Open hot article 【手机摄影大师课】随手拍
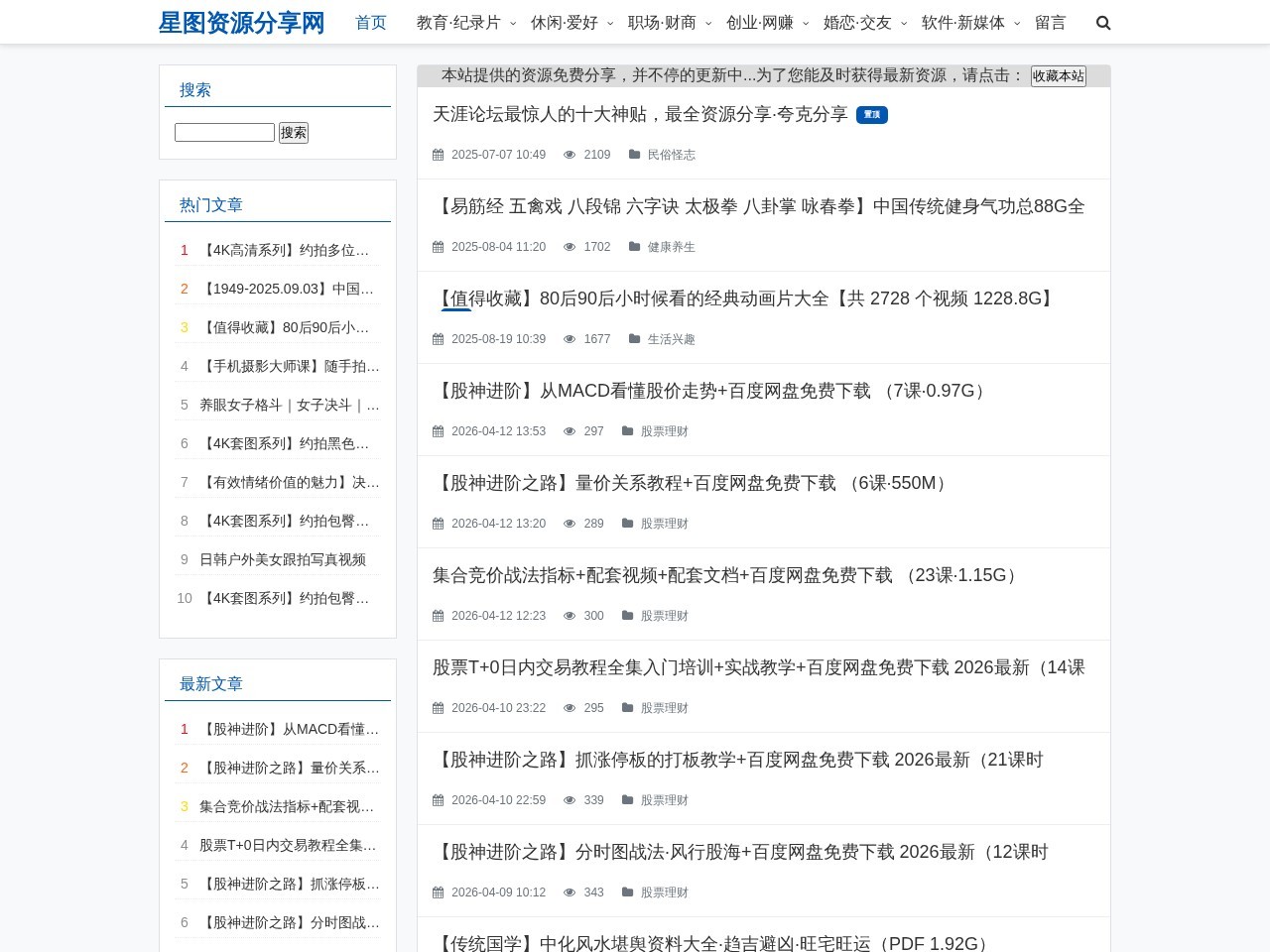The width and height of the screenshot is (1270, 952). click(289, 366)
